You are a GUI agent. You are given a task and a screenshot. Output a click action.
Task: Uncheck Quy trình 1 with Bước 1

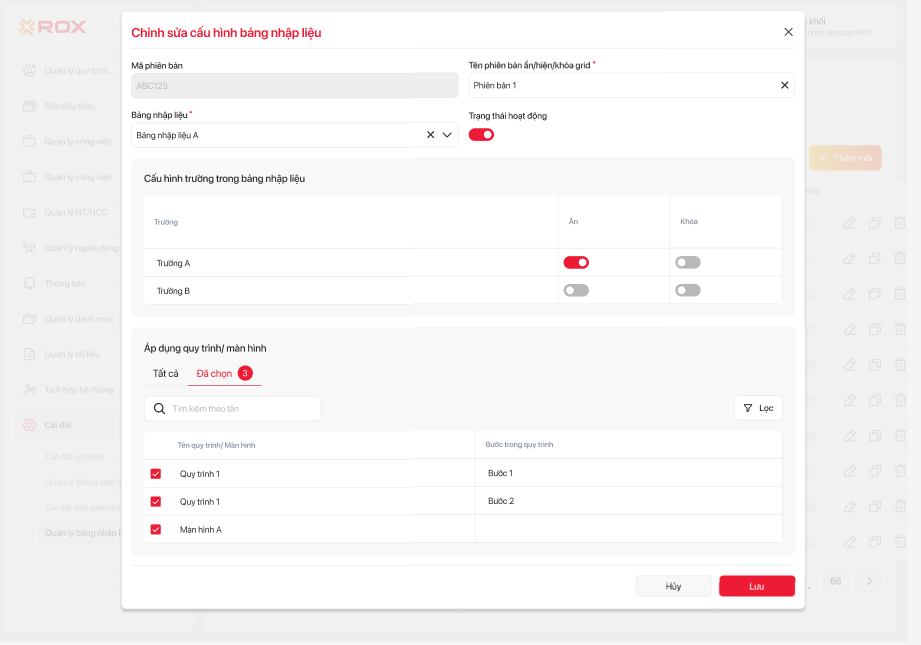(156, 473)
